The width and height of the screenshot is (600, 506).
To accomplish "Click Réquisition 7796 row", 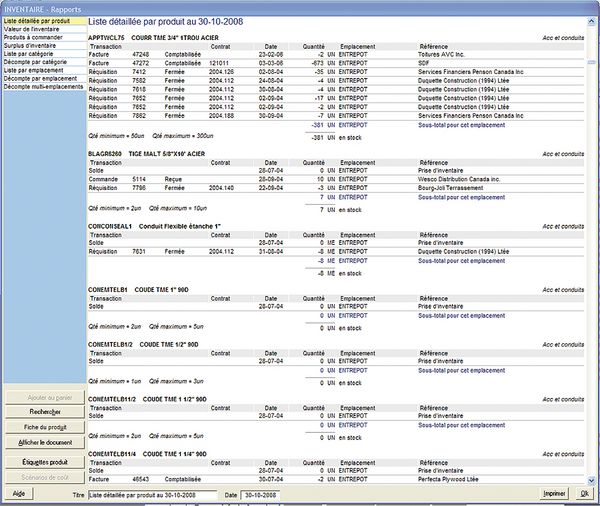I will (336, 188).
